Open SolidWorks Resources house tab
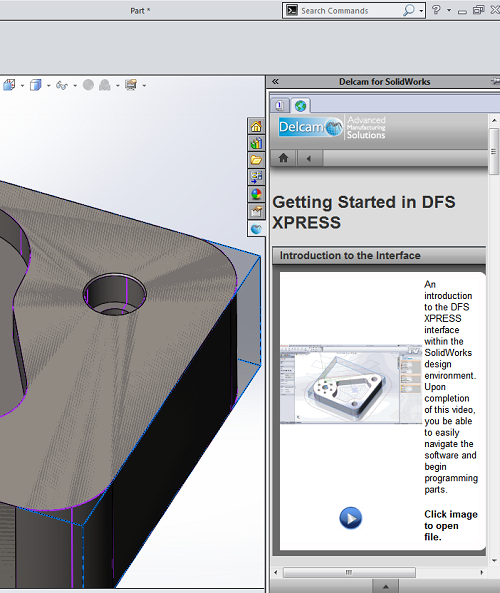Viewport: 500px width, 593px height. coord(256,126)
